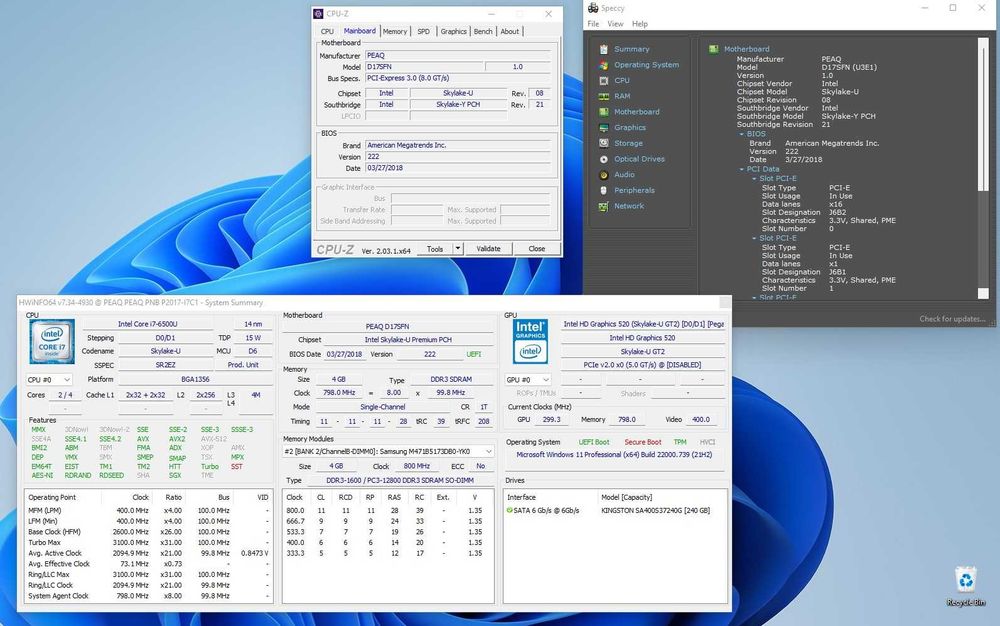The width and height of the screenshot is (1000, 626).
Task: Click the Tools button in CPU-Z
Action: coord(435,249)
